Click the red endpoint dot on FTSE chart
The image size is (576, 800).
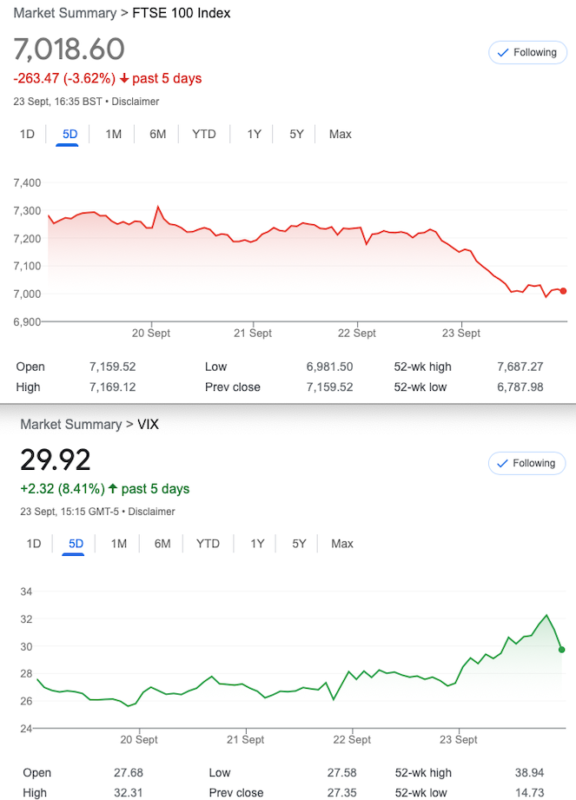click(x=563, y=291)
